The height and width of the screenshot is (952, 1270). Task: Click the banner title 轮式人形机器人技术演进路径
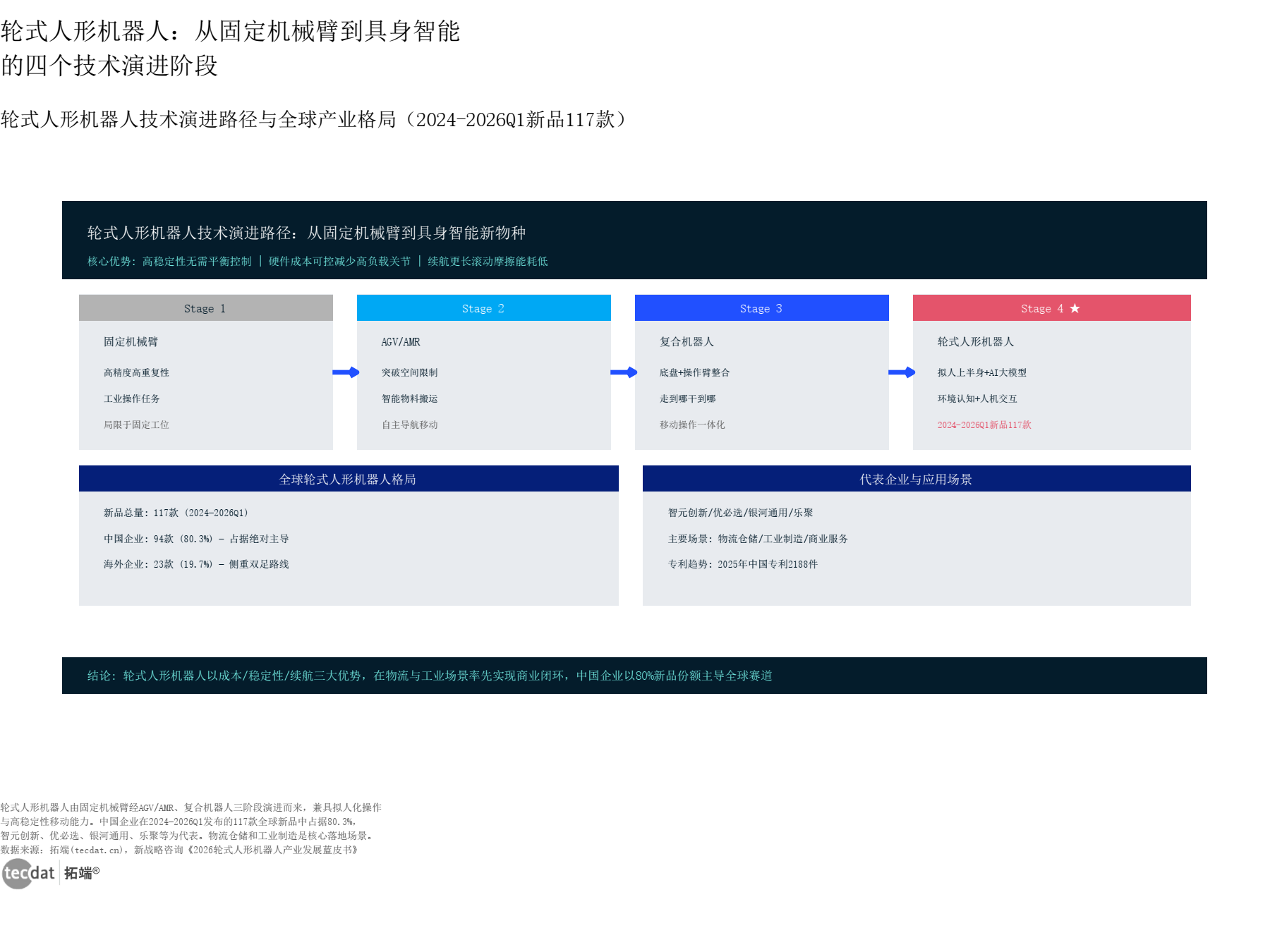(306, 233)
